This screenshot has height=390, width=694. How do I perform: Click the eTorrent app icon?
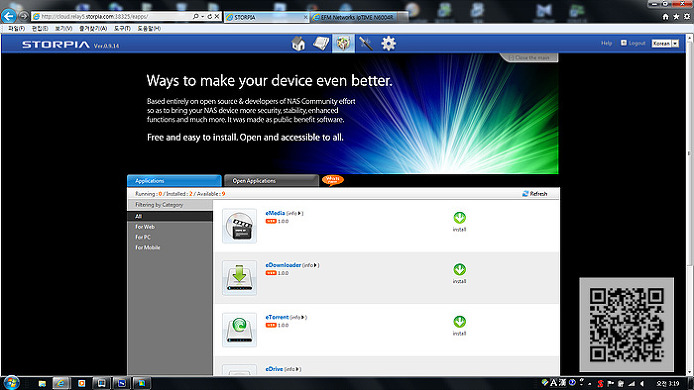coord(239,330)
